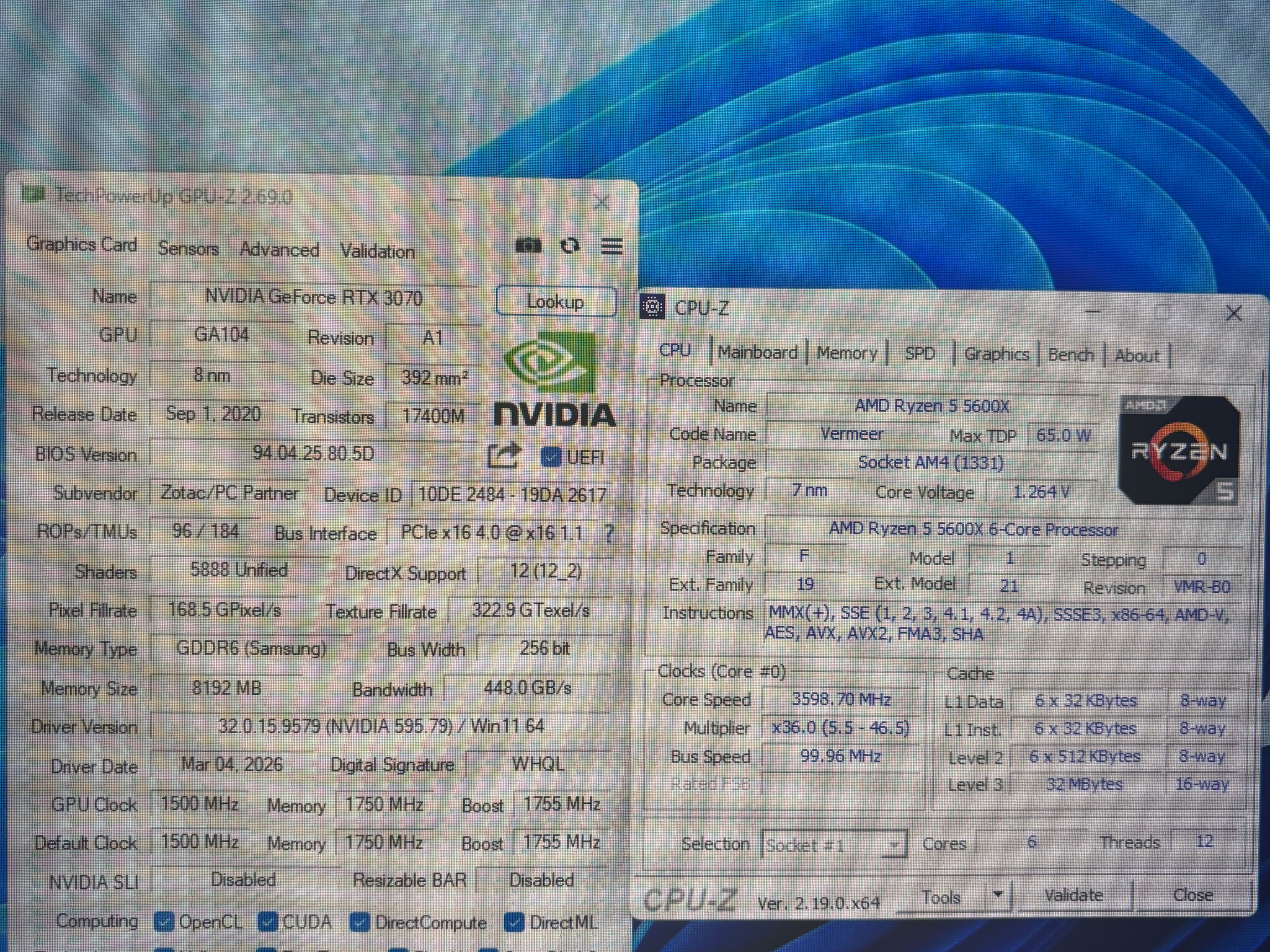Click the Driver Date Mar 04, 2026 field
This screenshot has height=952, width=1270.
coord(232,764)
